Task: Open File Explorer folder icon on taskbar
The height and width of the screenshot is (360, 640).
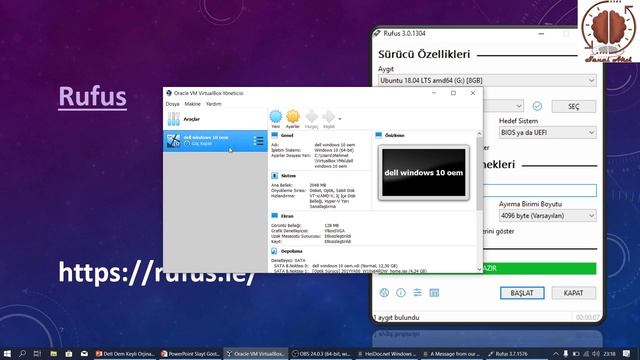Action: pyautogui.click(x=53, y=353)
